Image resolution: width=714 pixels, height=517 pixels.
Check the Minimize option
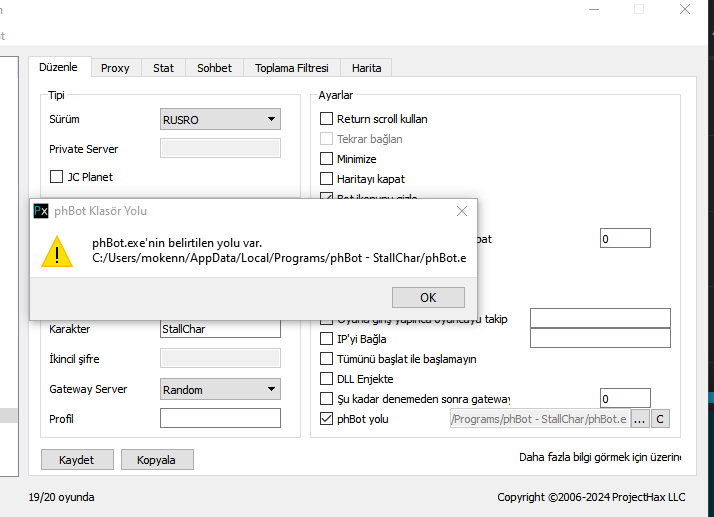326,159
